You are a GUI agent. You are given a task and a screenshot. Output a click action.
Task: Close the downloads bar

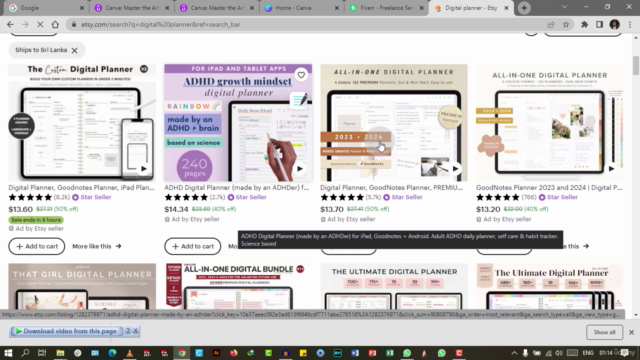(631, 332)
